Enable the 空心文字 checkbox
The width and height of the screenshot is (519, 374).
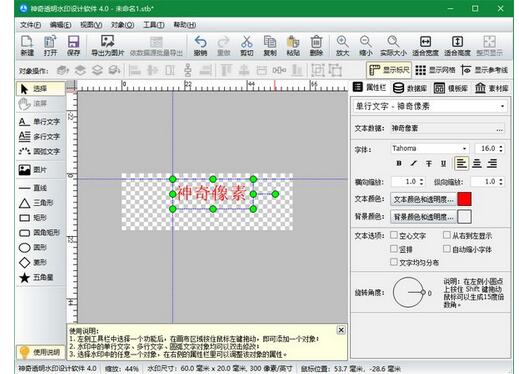coord(394,235)
